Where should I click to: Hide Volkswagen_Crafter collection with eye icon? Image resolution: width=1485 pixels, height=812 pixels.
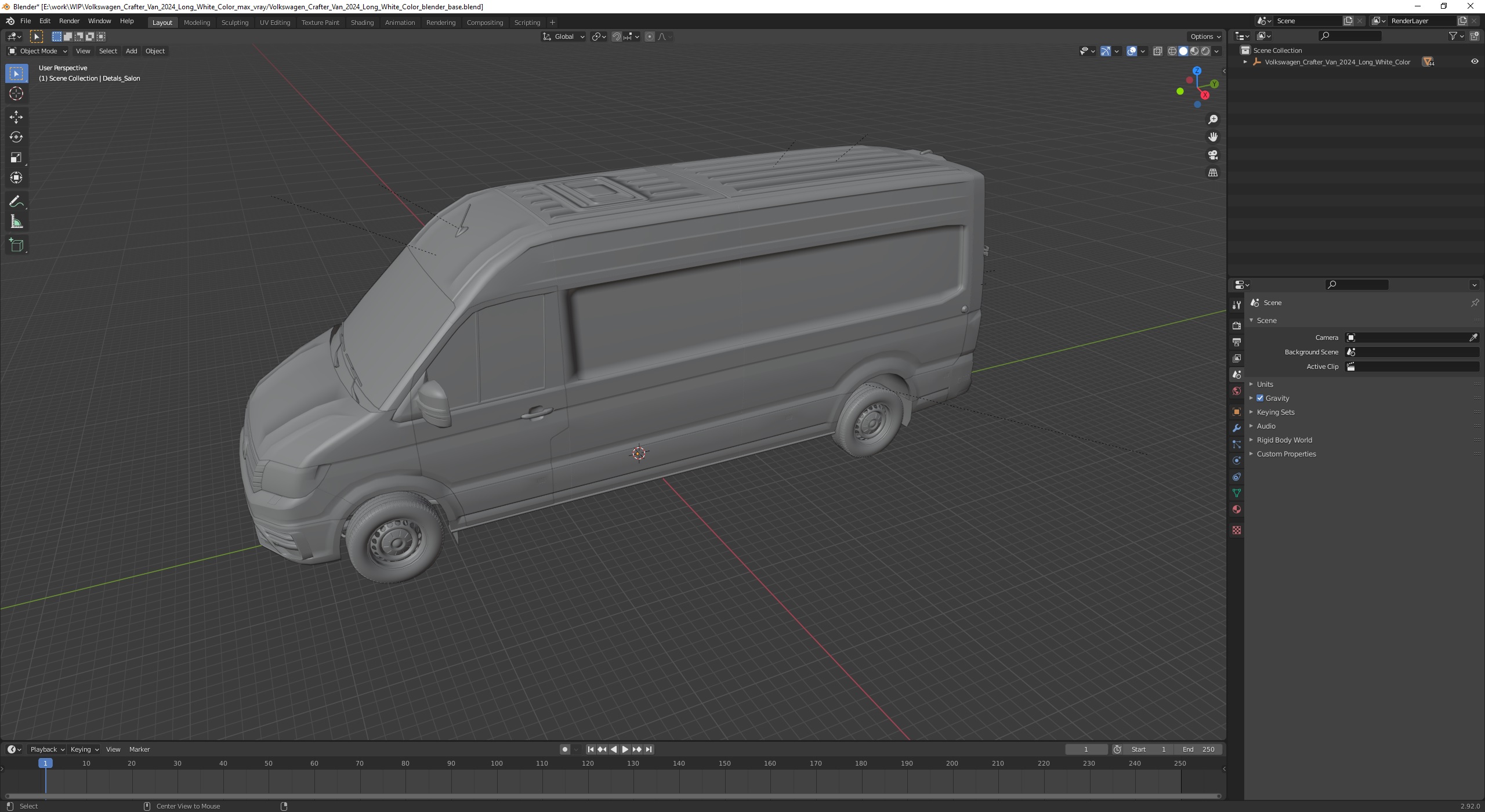(1474, 61)
